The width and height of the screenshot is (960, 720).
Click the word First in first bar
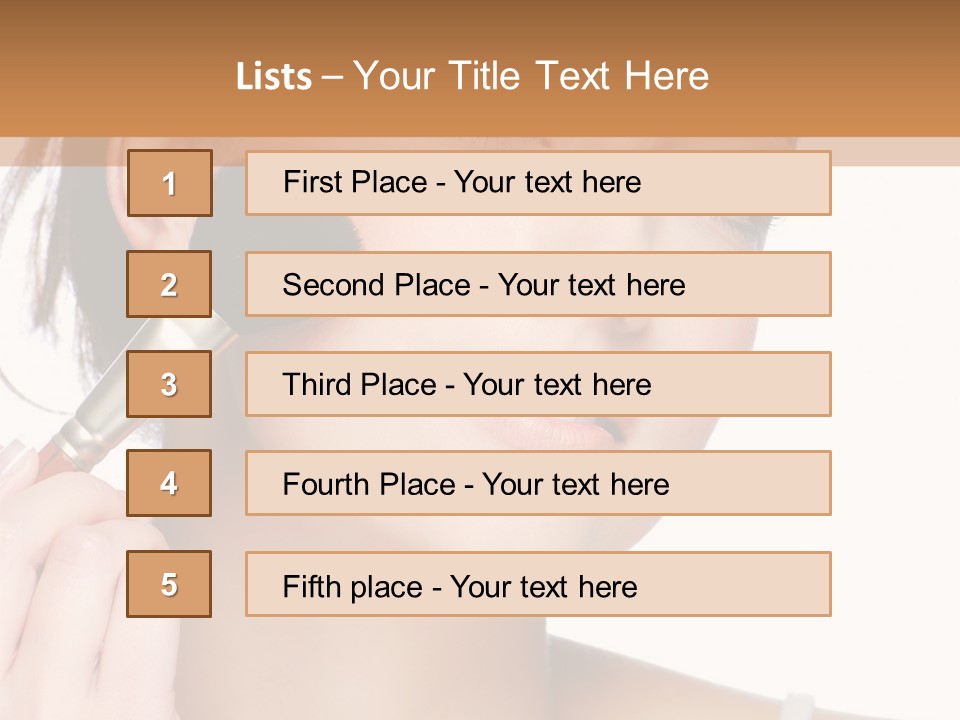point(311,182)
